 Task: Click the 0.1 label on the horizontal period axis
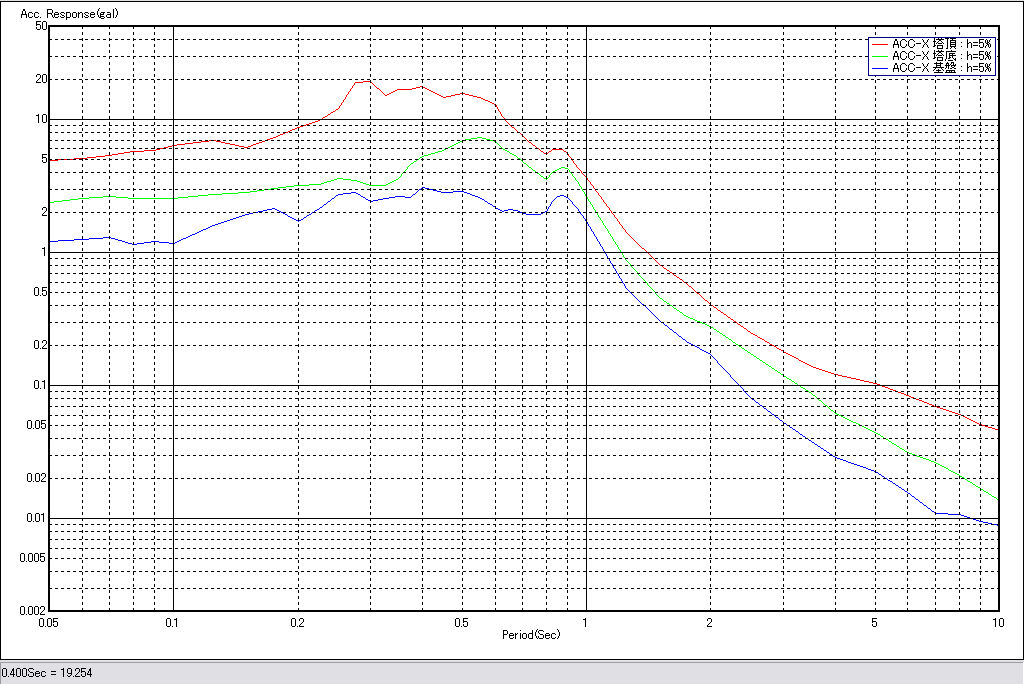[x=174, y=623]
